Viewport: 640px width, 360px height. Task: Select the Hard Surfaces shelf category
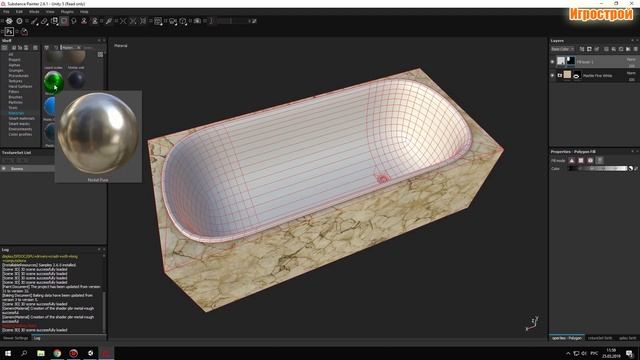click(x=20, y=87)
